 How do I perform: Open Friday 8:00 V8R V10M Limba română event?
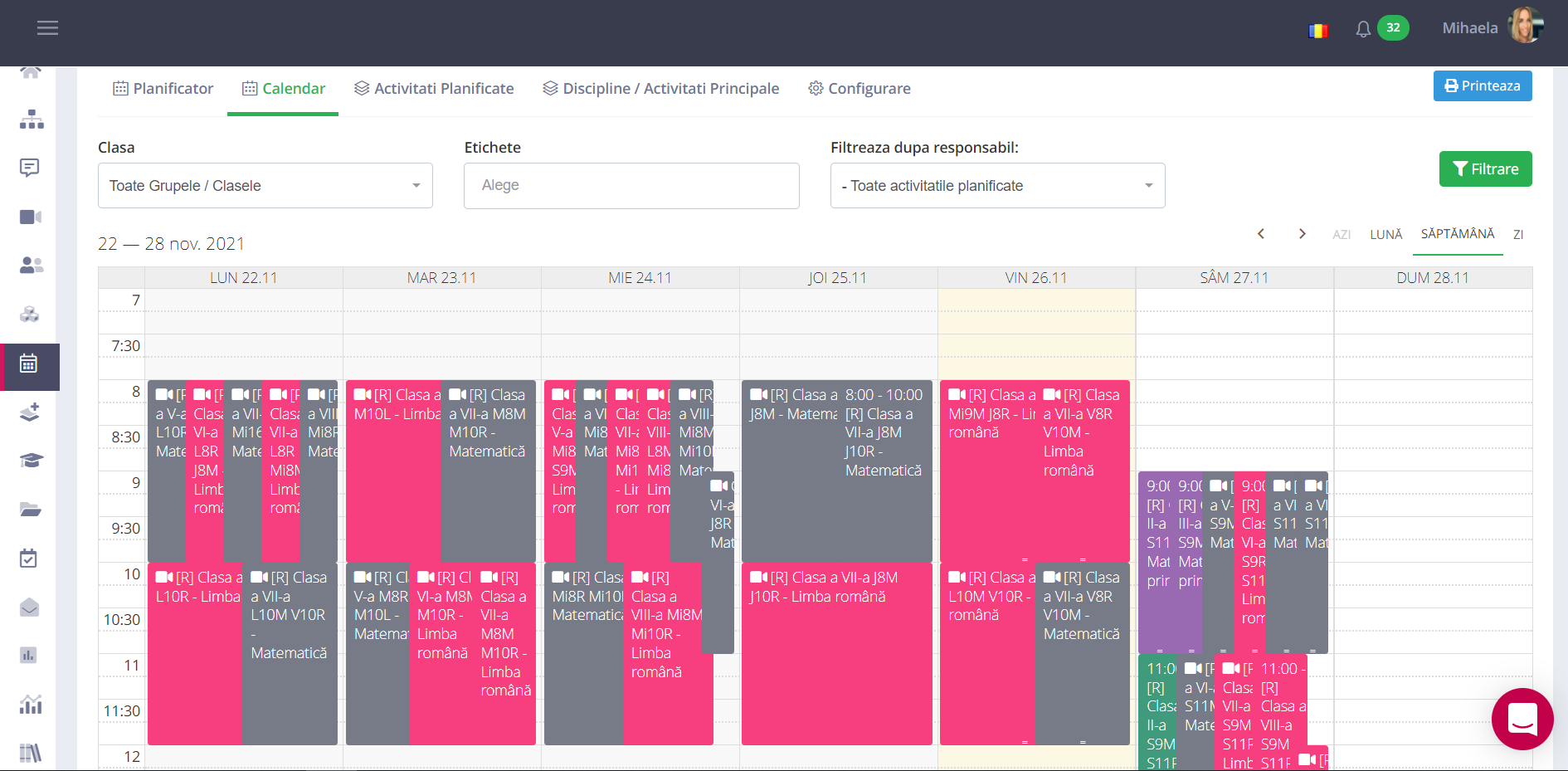pyautogui.click(x=1083, y=471)
